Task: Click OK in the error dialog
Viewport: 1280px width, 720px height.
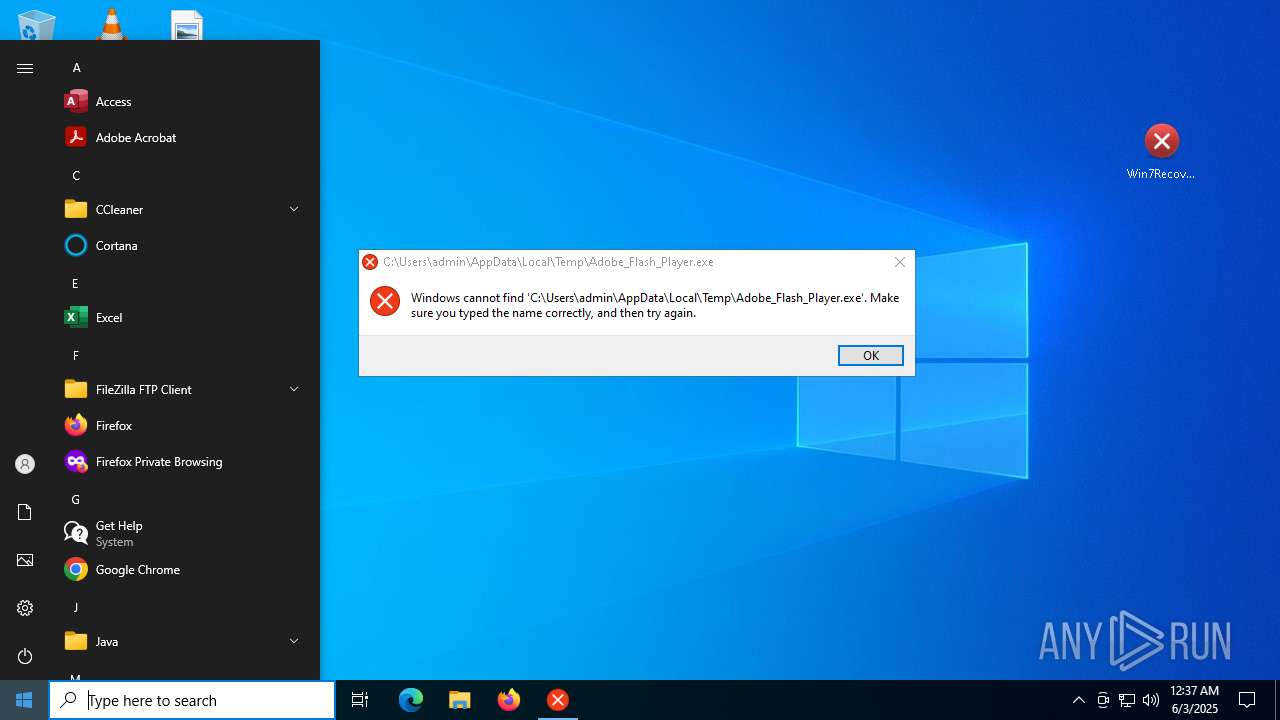Action: coord(871,355)
